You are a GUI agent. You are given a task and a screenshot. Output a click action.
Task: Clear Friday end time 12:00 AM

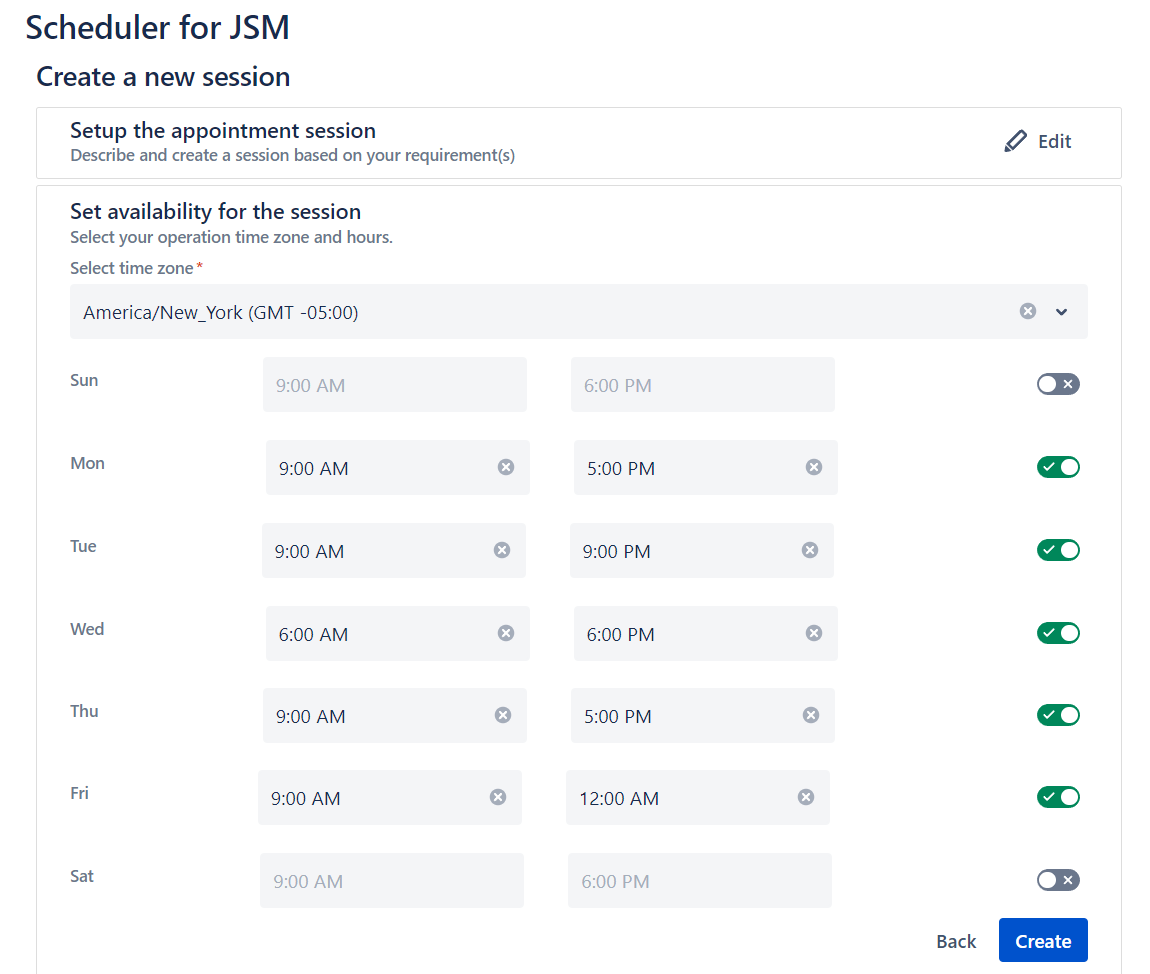click(x=805, y=797)
